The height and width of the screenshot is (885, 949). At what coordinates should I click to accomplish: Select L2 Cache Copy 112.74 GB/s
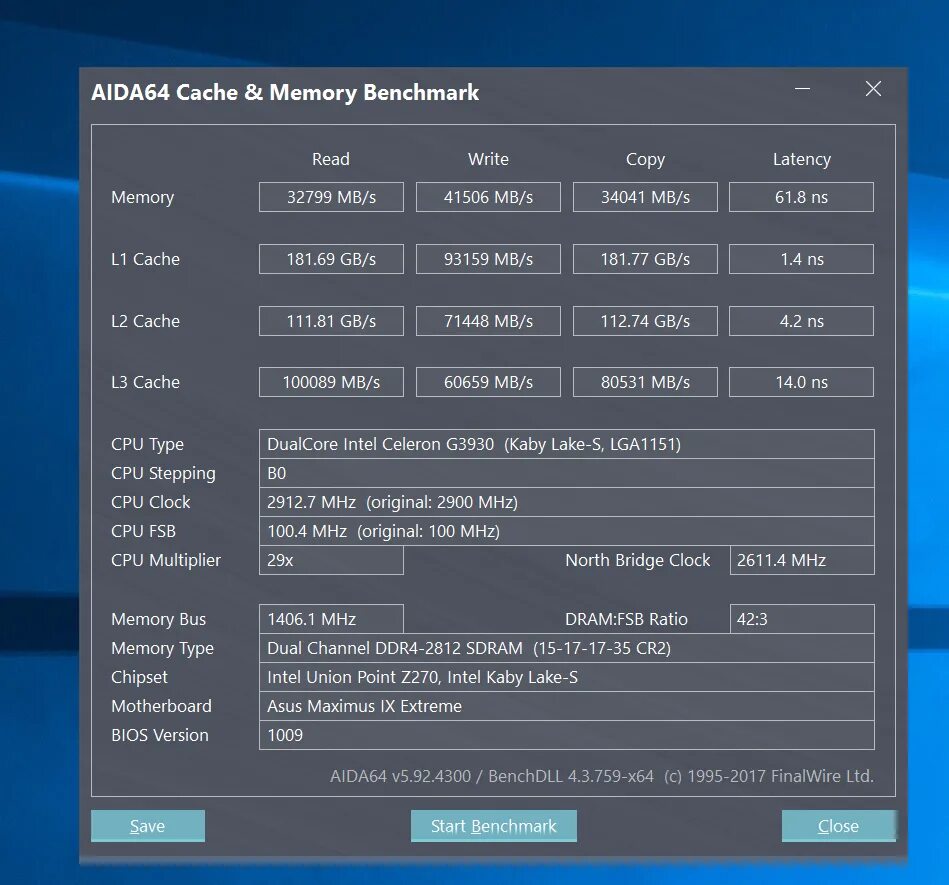[645, 321]
